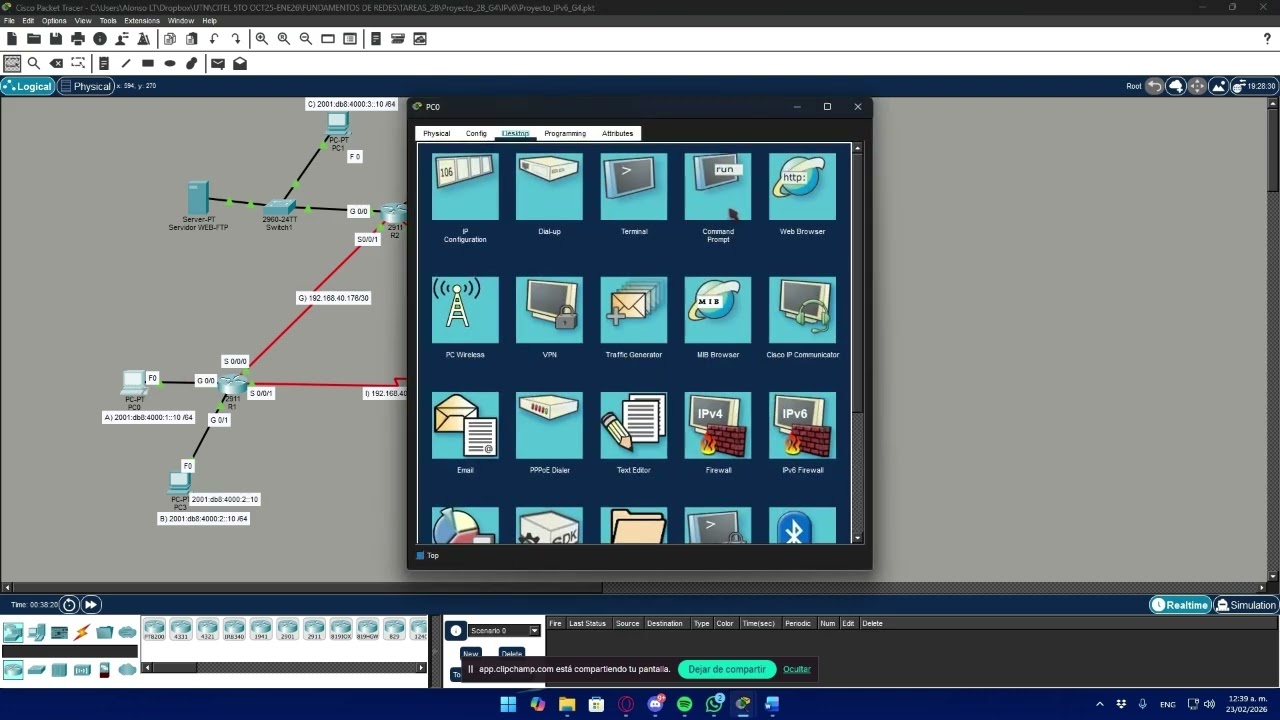Open the Options menu

(54, 20)
